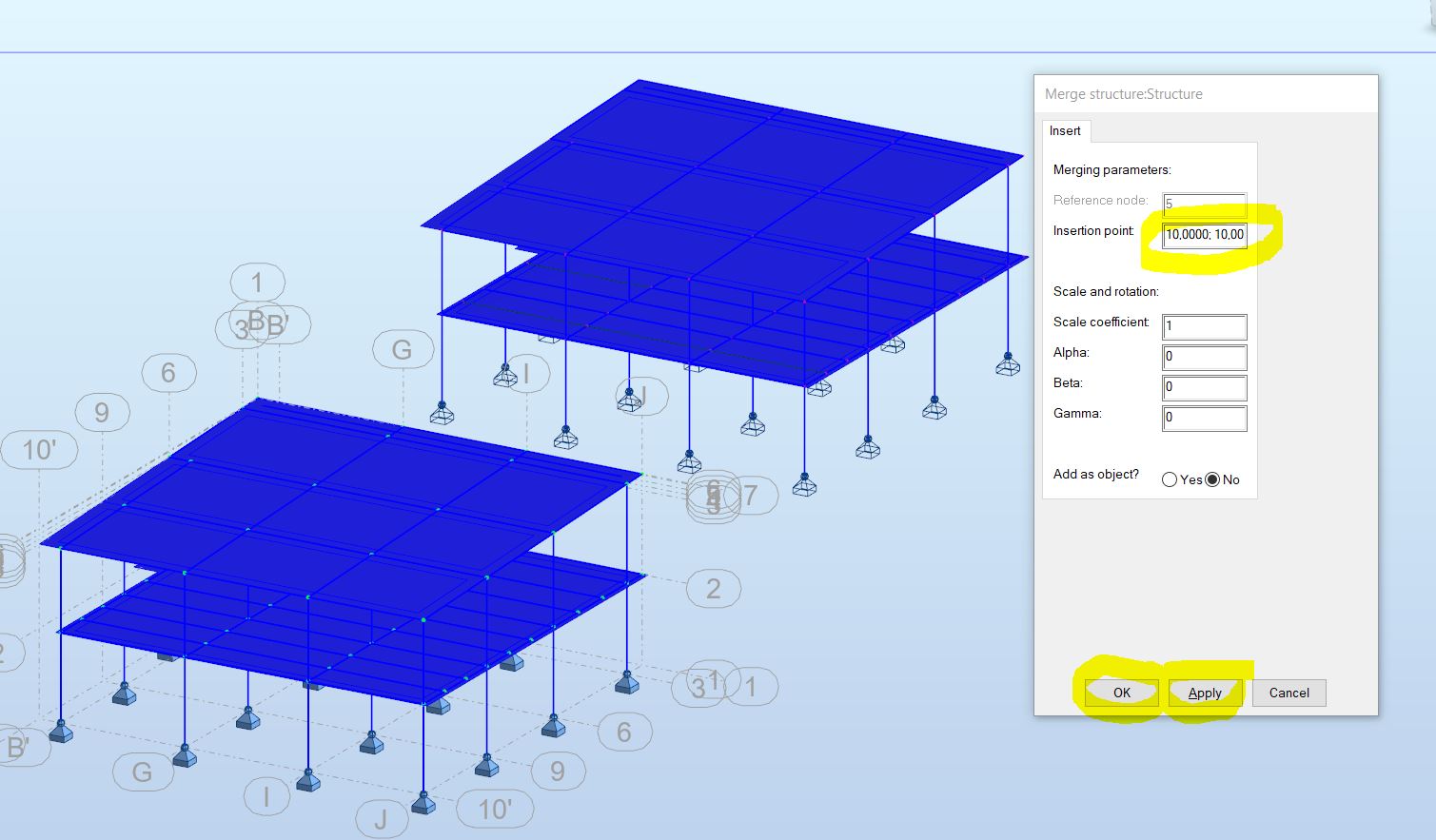This screenshot has height=840, width=1436.
Task: Cancel the Merge structure dialog
Action: pos(1288,693)
